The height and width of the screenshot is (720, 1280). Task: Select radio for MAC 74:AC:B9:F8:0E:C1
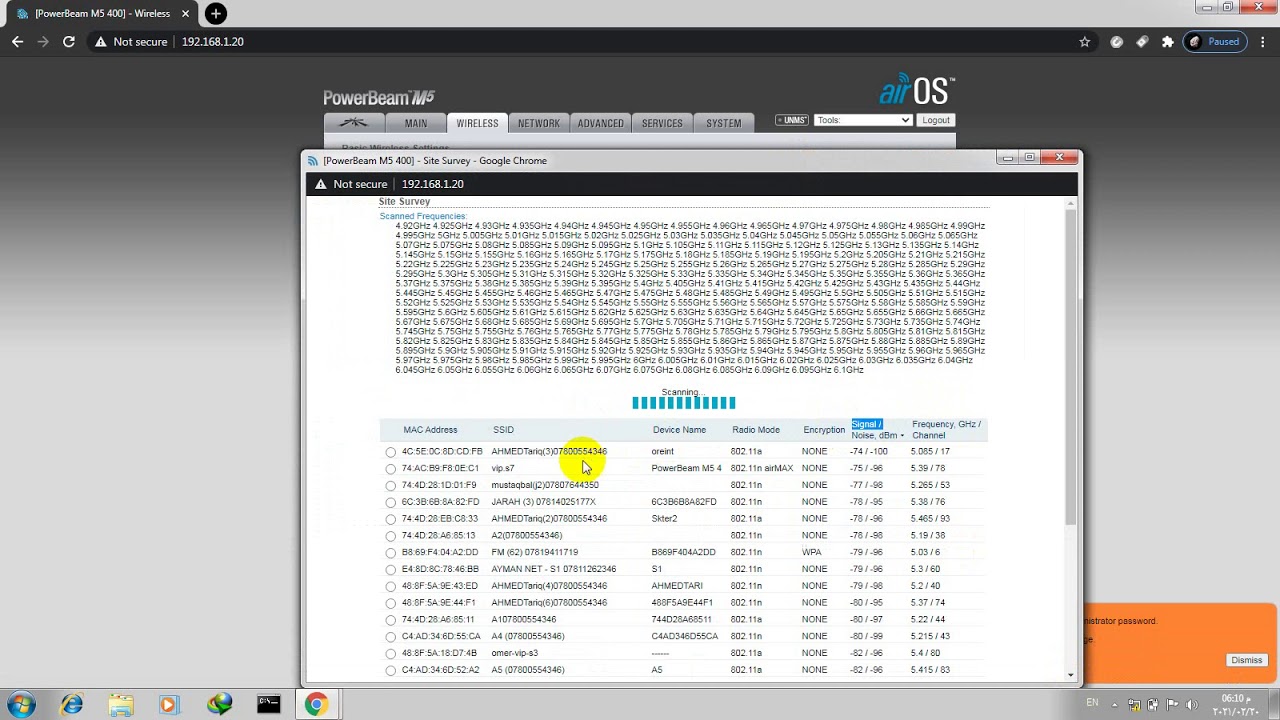(x=391, y=469)
